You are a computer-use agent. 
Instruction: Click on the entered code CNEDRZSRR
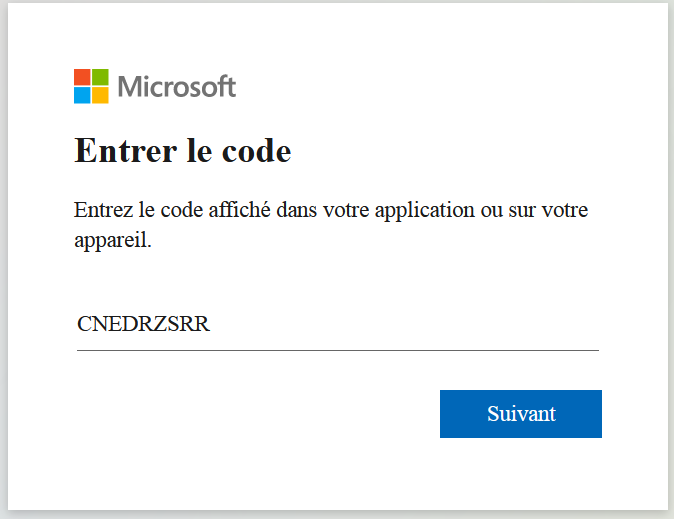(x=143, y=325)
